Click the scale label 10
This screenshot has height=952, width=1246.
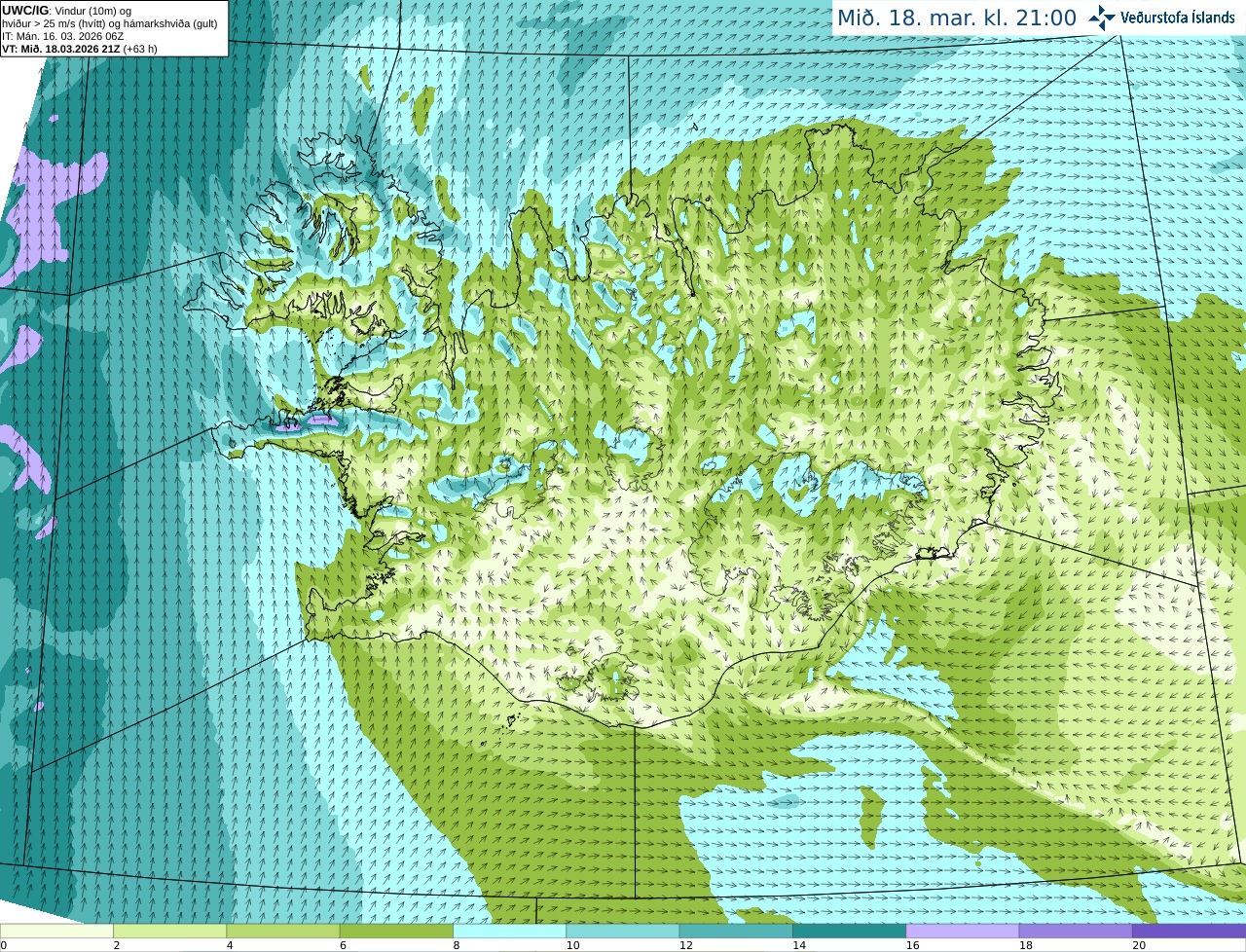[x=572, y=945]
